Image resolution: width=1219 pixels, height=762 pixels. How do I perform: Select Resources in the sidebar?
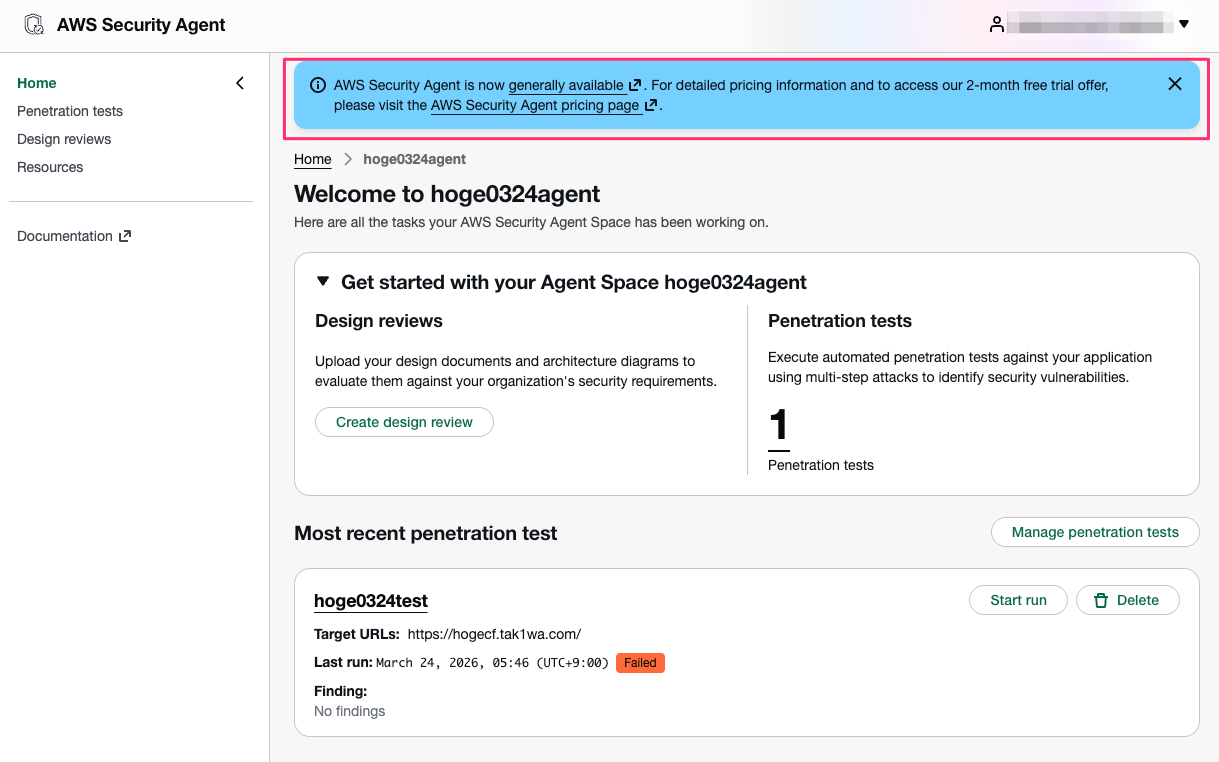tap(50, 167)
